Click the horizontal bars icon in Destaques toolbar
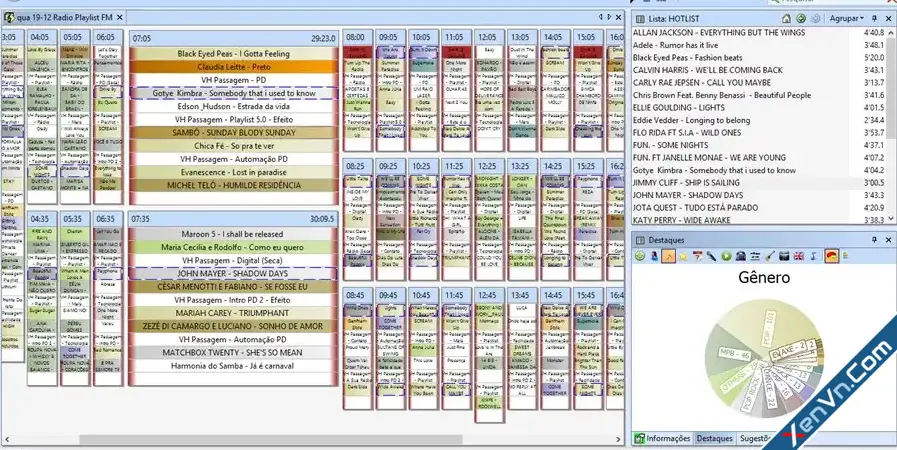Image resolution: width=897 pixels, height=450 pixels. point(755,256)
